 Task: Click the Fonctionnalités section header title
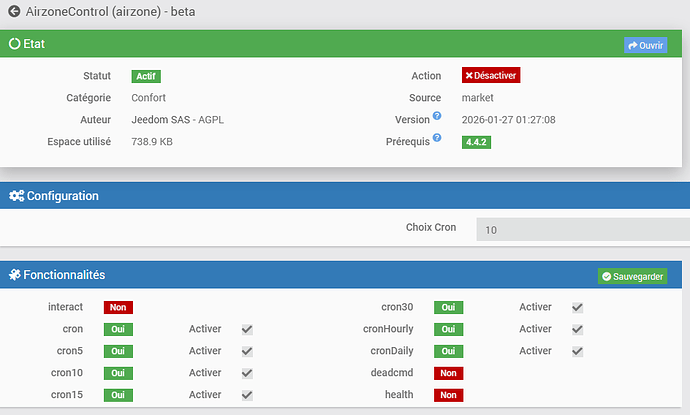tap(65, 275)
